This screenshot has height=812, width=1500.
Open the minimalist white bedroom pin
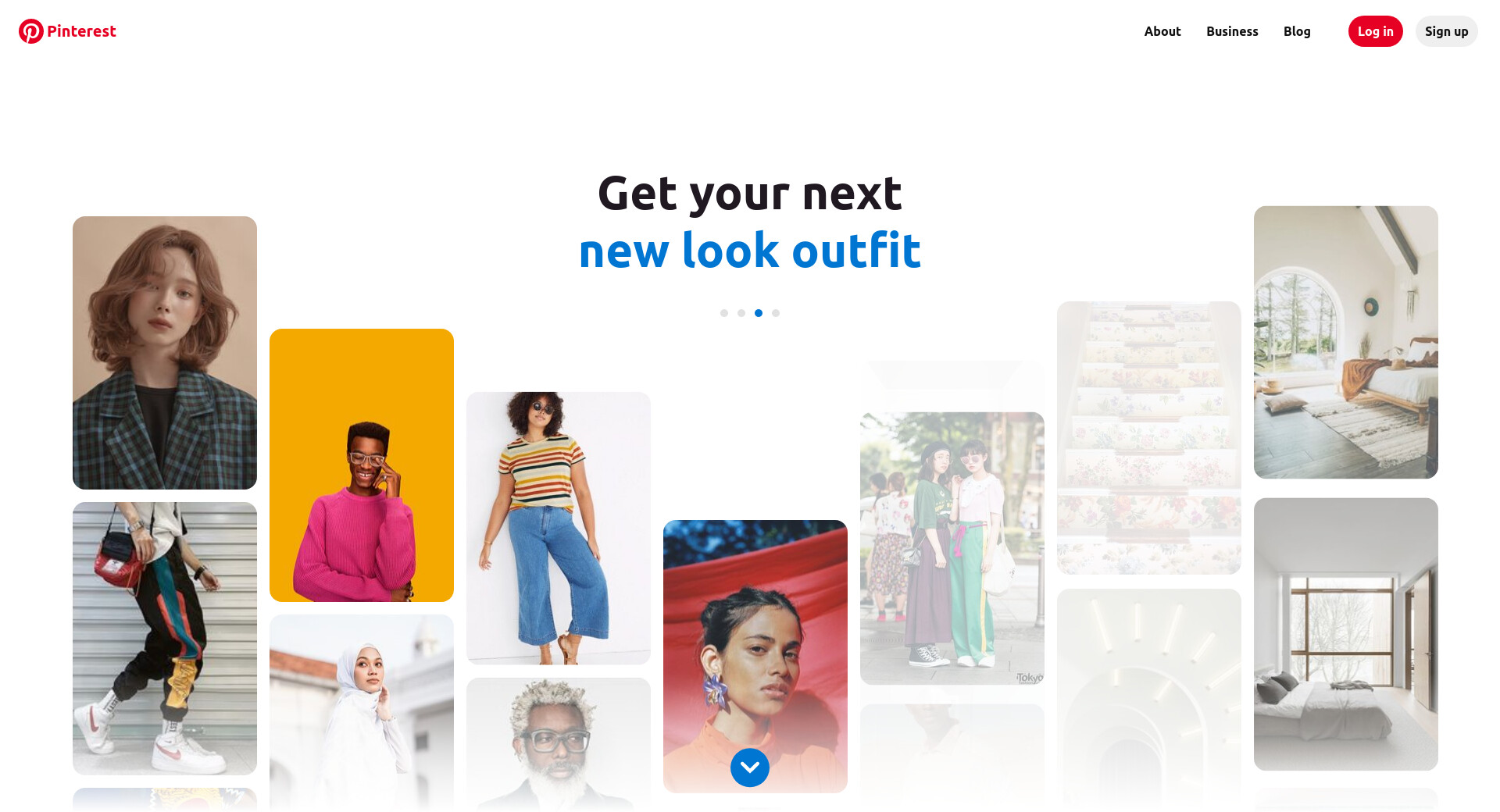tap(1346, 635)
